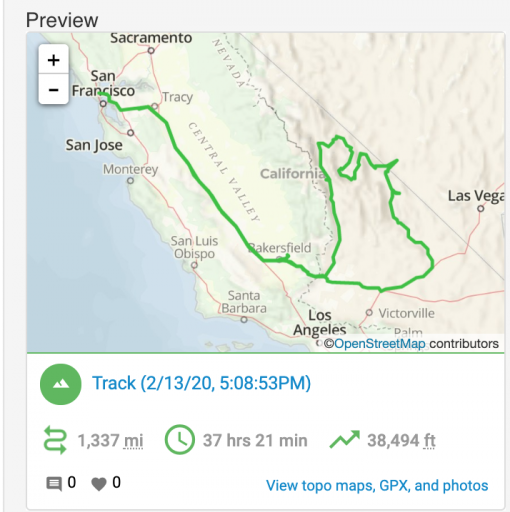Zoom in on the map preview
Viewport: 510px width, 512px height.
54,60
